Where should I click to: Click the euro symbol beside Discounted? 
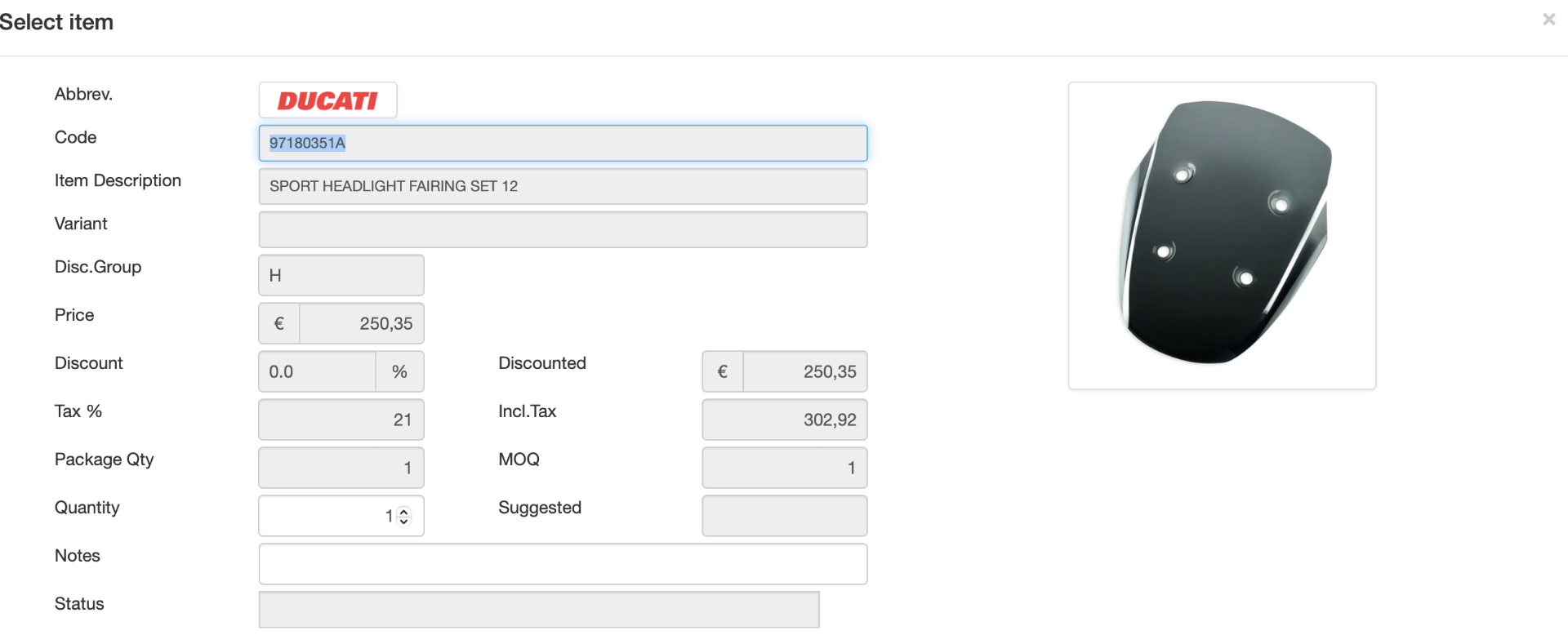pyautogui.click(x=723, y=372)
